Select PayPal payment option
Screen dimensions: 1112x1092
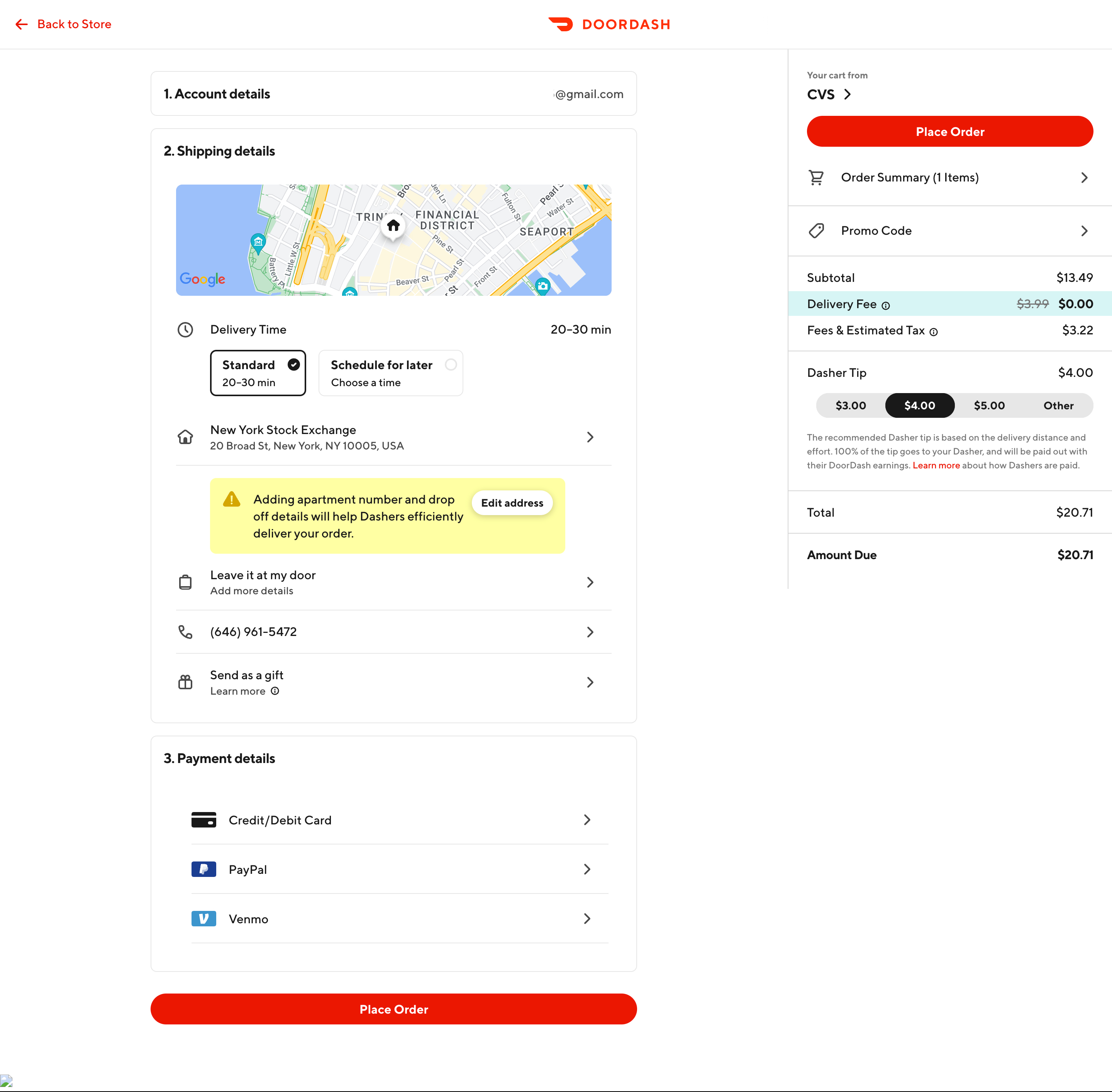click(400, 869)
